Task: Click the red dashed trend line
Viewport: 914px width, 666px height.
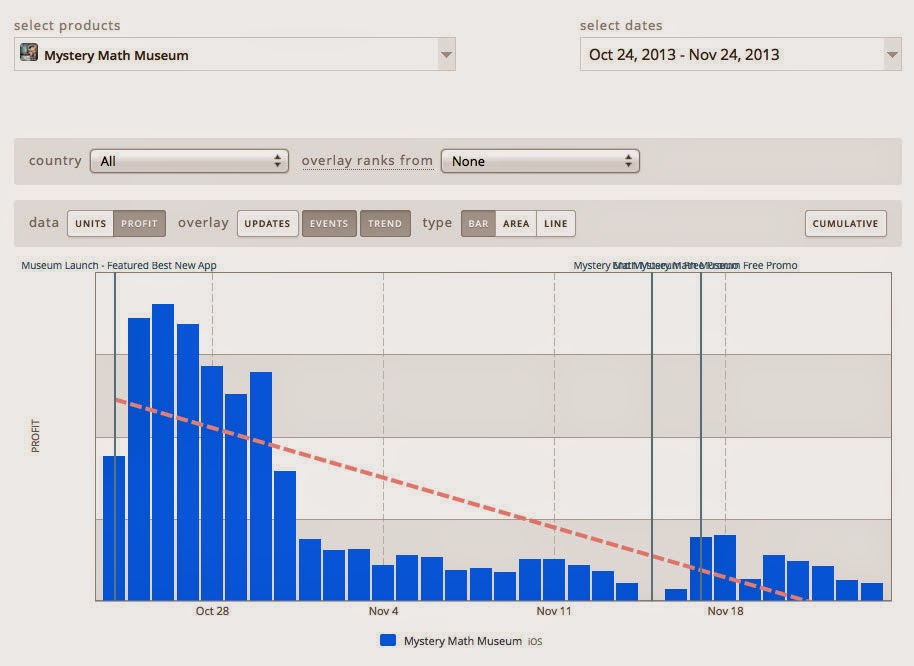Action: (x=460, y=499)
